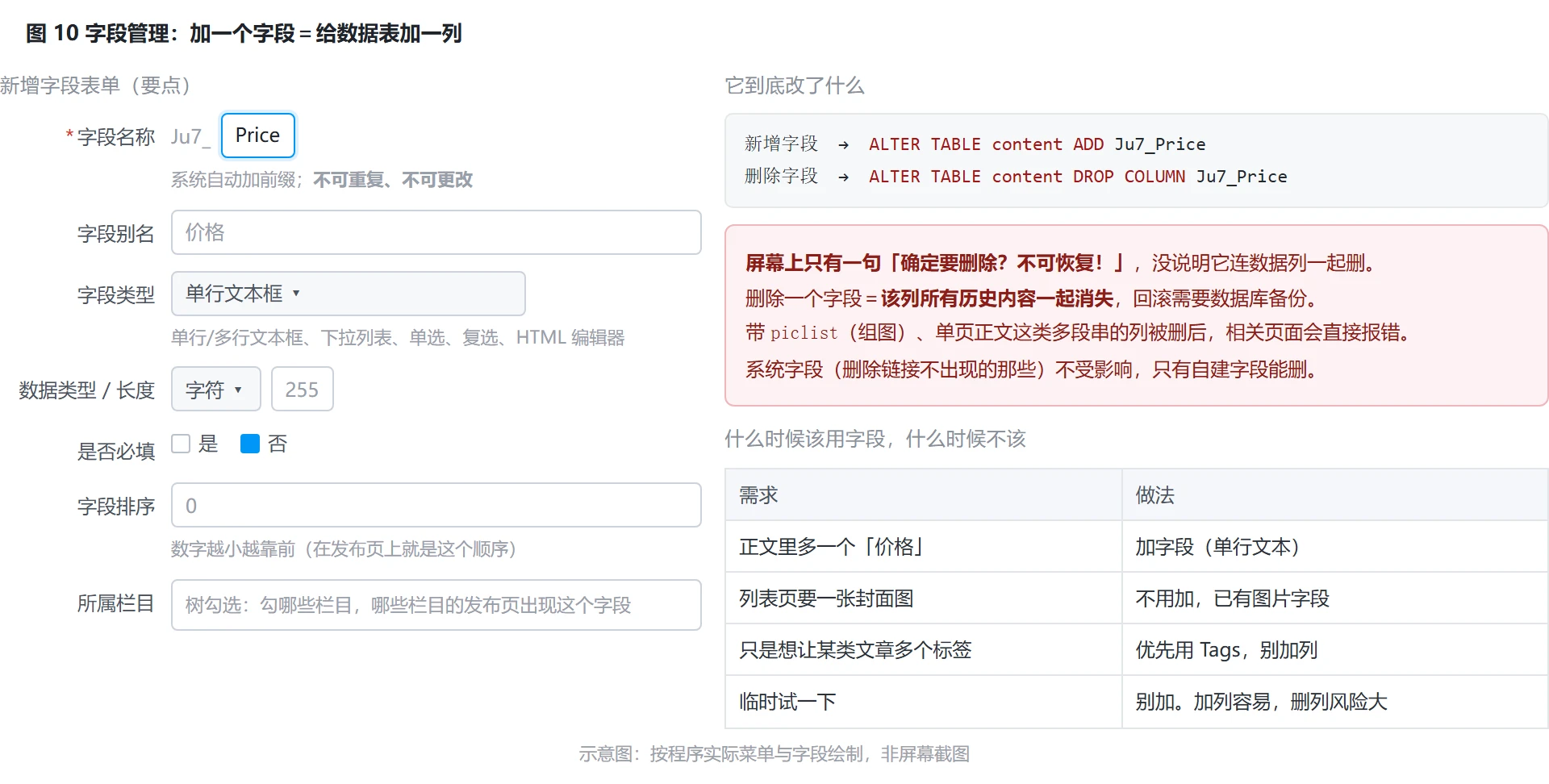Click the cell 别加。加列容易，删列风险大
Screen dimensions: 1549x784
click(1335, 702)
